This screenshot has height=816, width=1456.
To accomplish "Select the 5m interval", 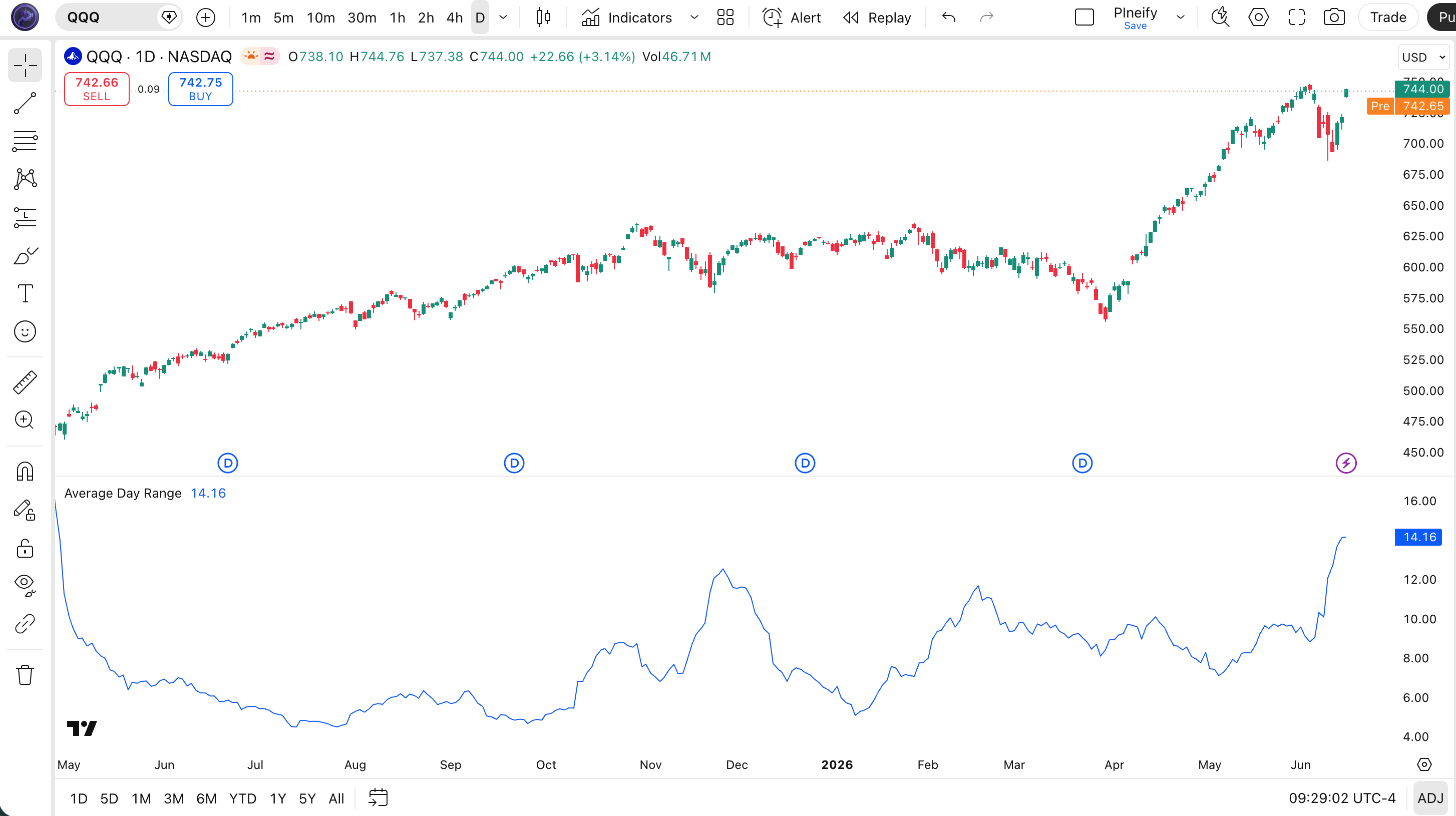I will (x=283, y=18).
